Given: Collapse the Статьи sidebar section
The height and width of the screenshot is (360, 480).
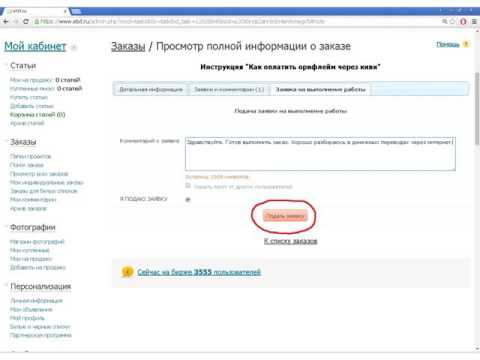Looking at the screenshot, I should 6,64.
